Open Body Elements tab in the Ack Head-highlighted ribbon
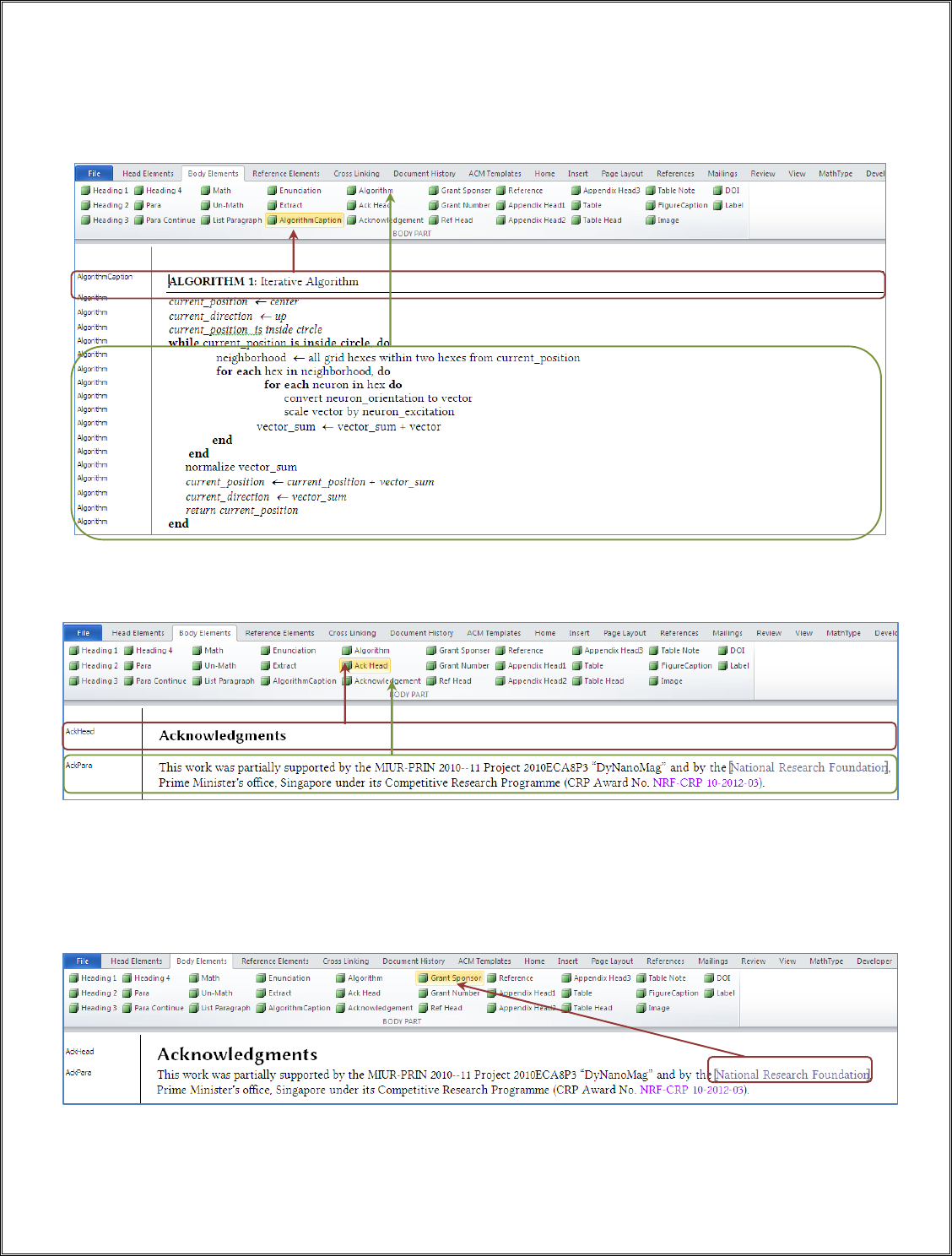952x1256 pixels. 205,633
